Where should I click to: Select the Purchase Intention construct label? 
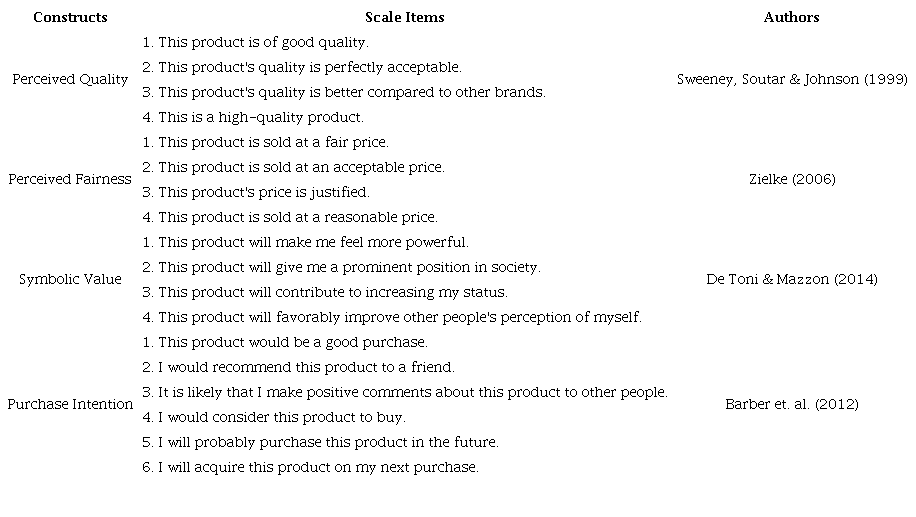pyautogui.click(x=70, y=404)
